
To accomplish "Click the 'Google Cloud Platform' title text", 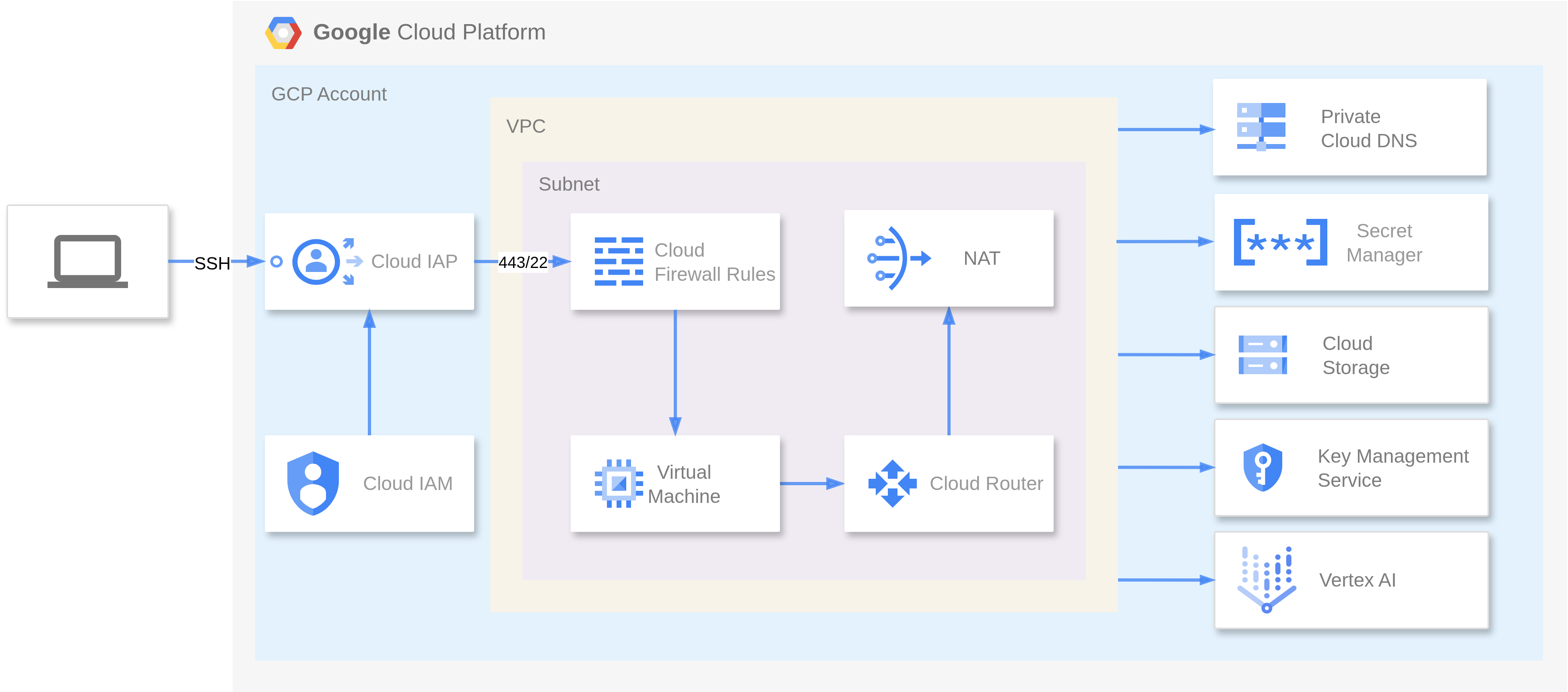I will coord(429,32).
